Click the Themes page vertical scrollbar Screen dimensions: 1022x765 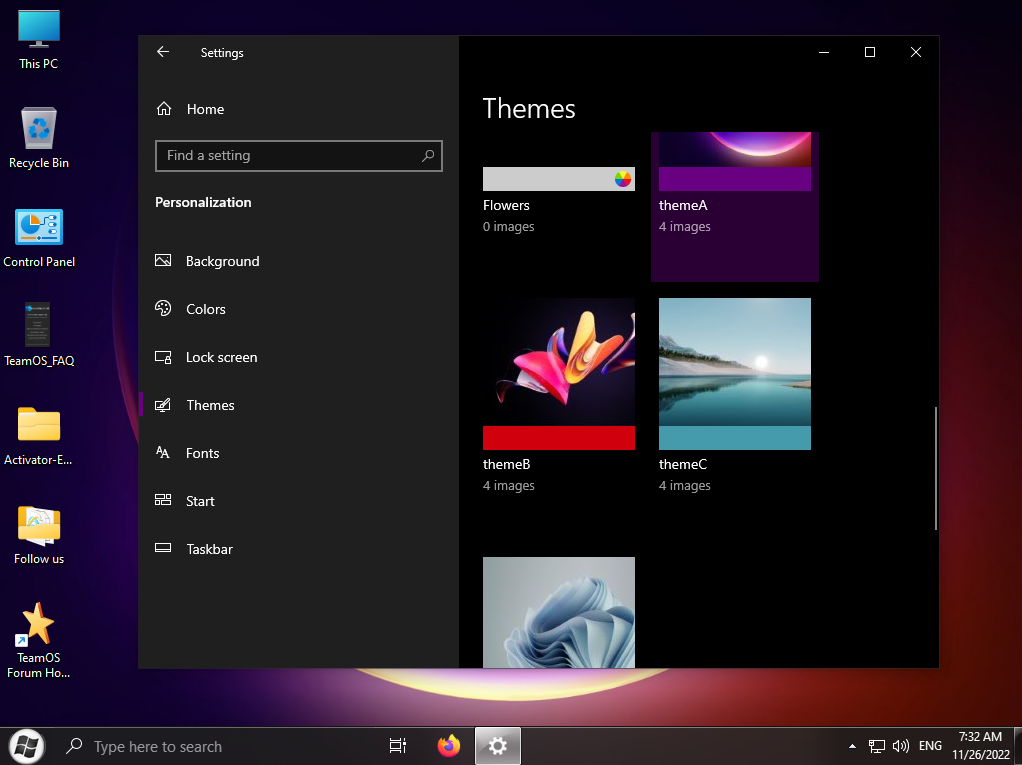pos(935,467)
